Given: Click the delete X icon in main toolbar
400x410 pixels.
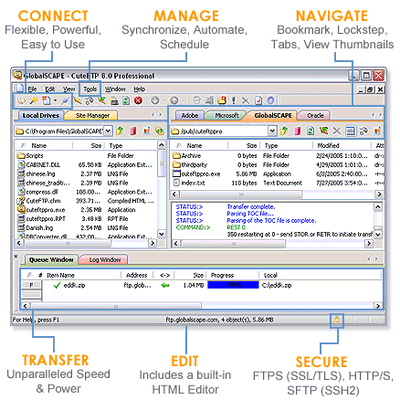Looking at the screenshot, I should (x=245, y=100).
